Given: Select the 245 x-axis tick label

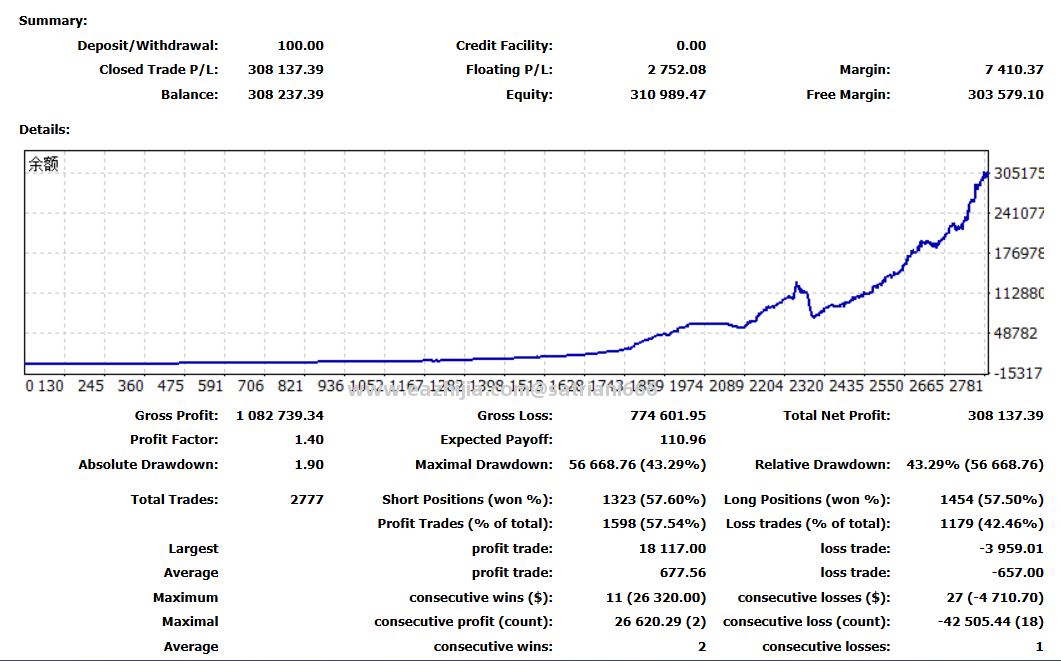Looking at the screenshot, I should (x=91, y=386).
